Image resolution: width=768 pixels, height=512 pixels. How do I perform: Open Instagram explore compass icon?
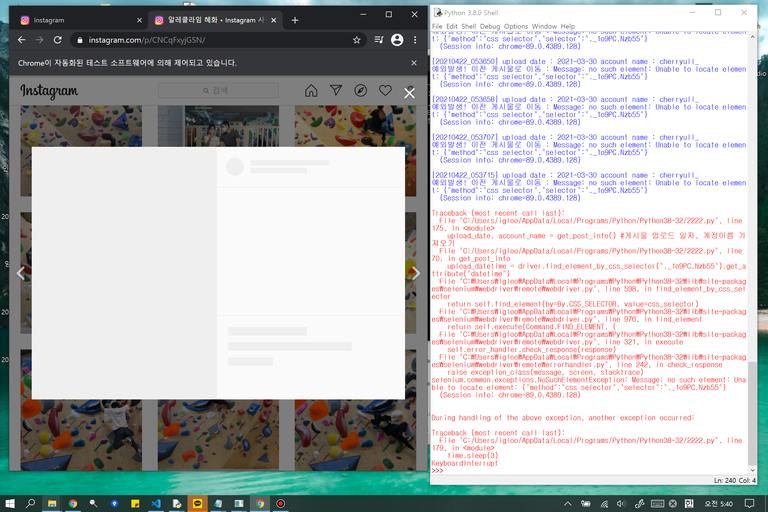360,91
